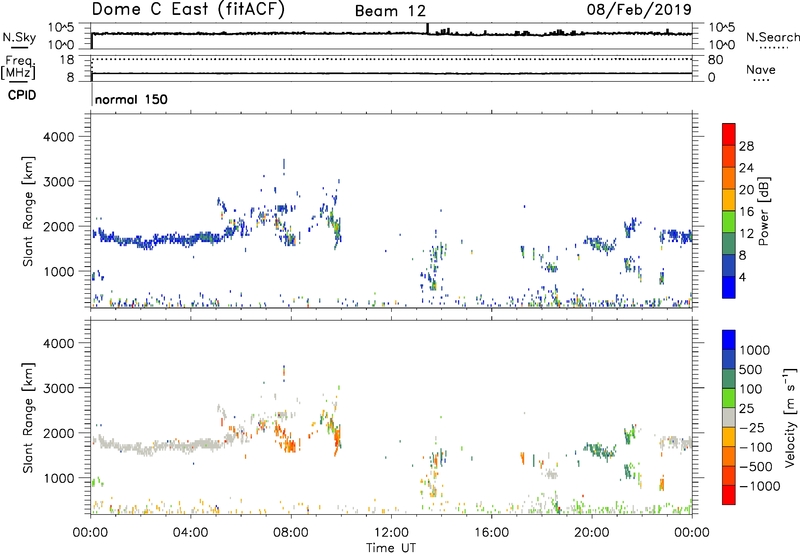
Task: Click the "4000" tick of the velocity panel
Action: 58,343
